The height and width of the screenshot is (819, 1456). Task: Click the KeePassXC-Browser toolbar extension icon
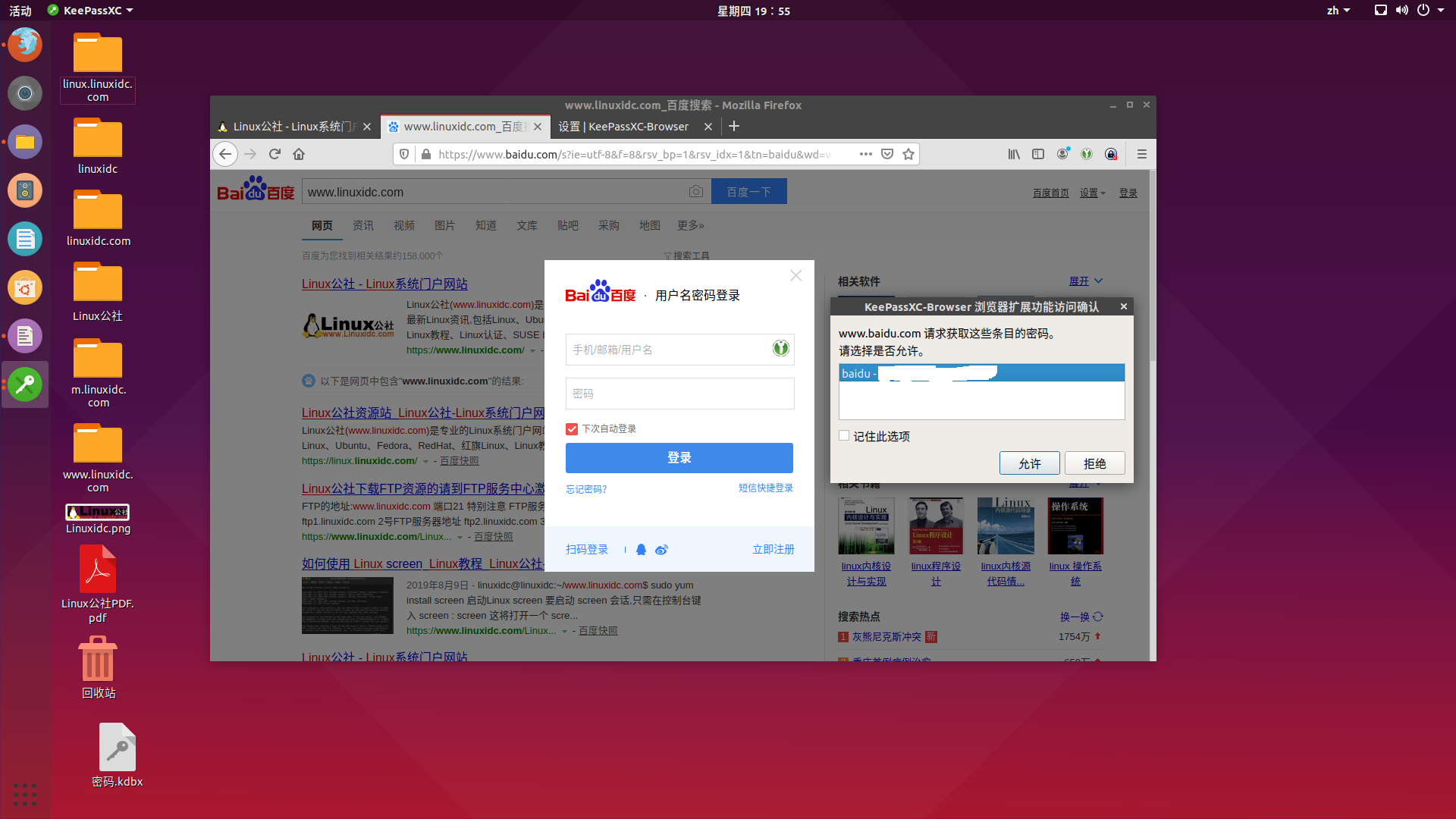(x=1087, y=154)
